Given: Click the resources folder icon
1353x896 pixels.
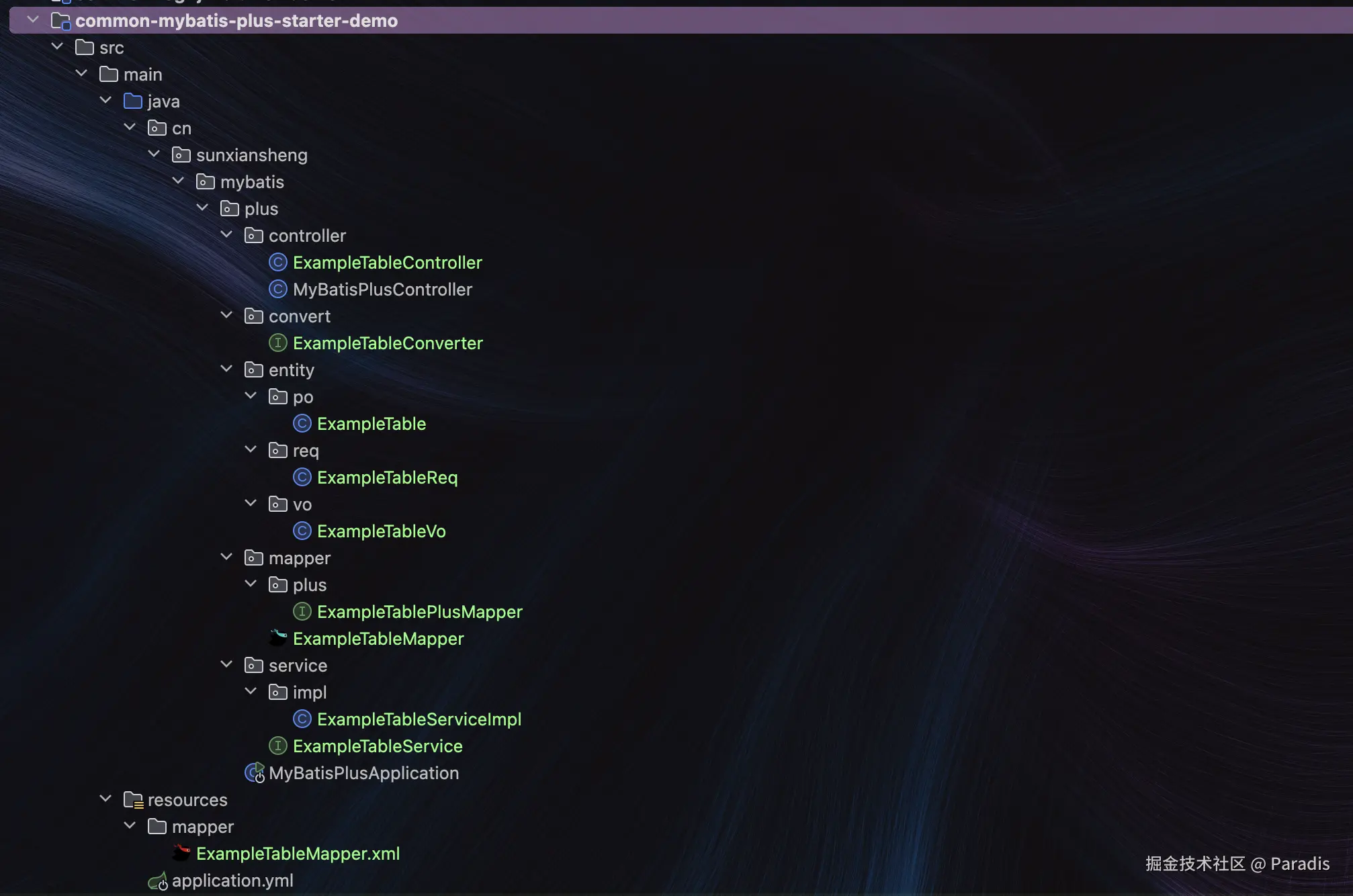Looking at the screenshot, I should (133, 800).
